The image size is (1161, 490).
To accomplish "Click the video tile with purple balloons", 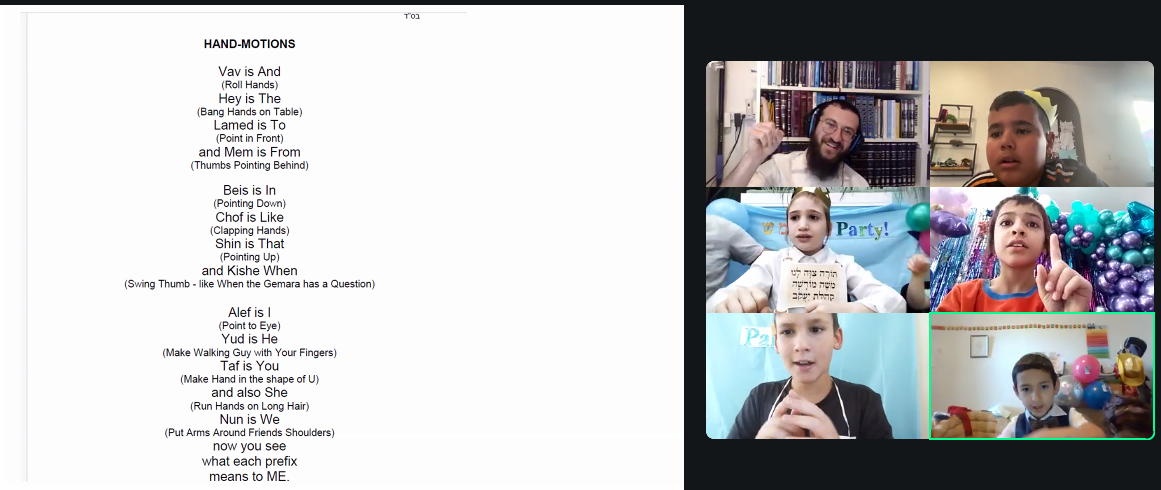I will click(1041, 250).
